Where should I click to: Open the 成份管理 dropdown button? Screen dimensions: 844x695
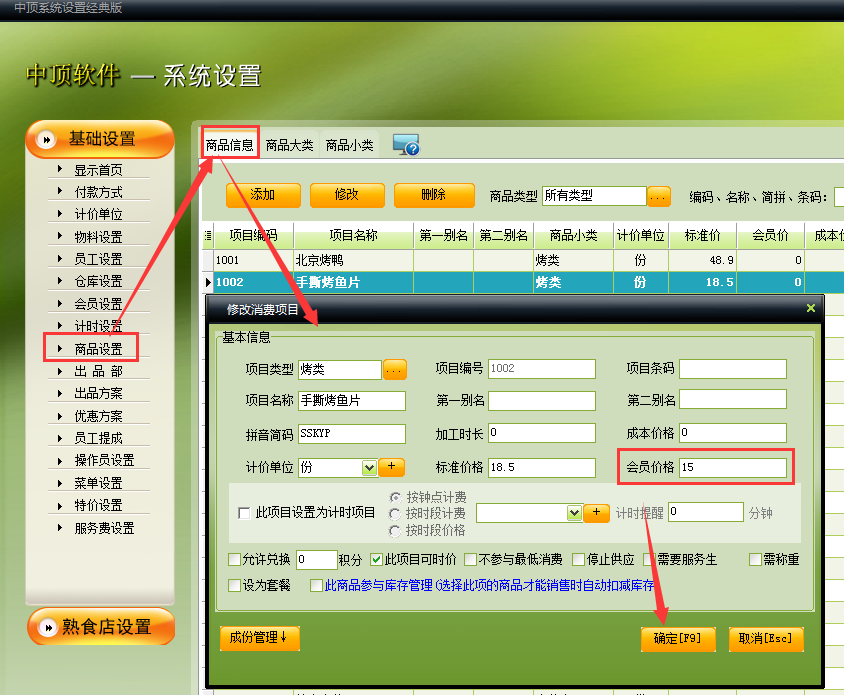click(259, 638)
